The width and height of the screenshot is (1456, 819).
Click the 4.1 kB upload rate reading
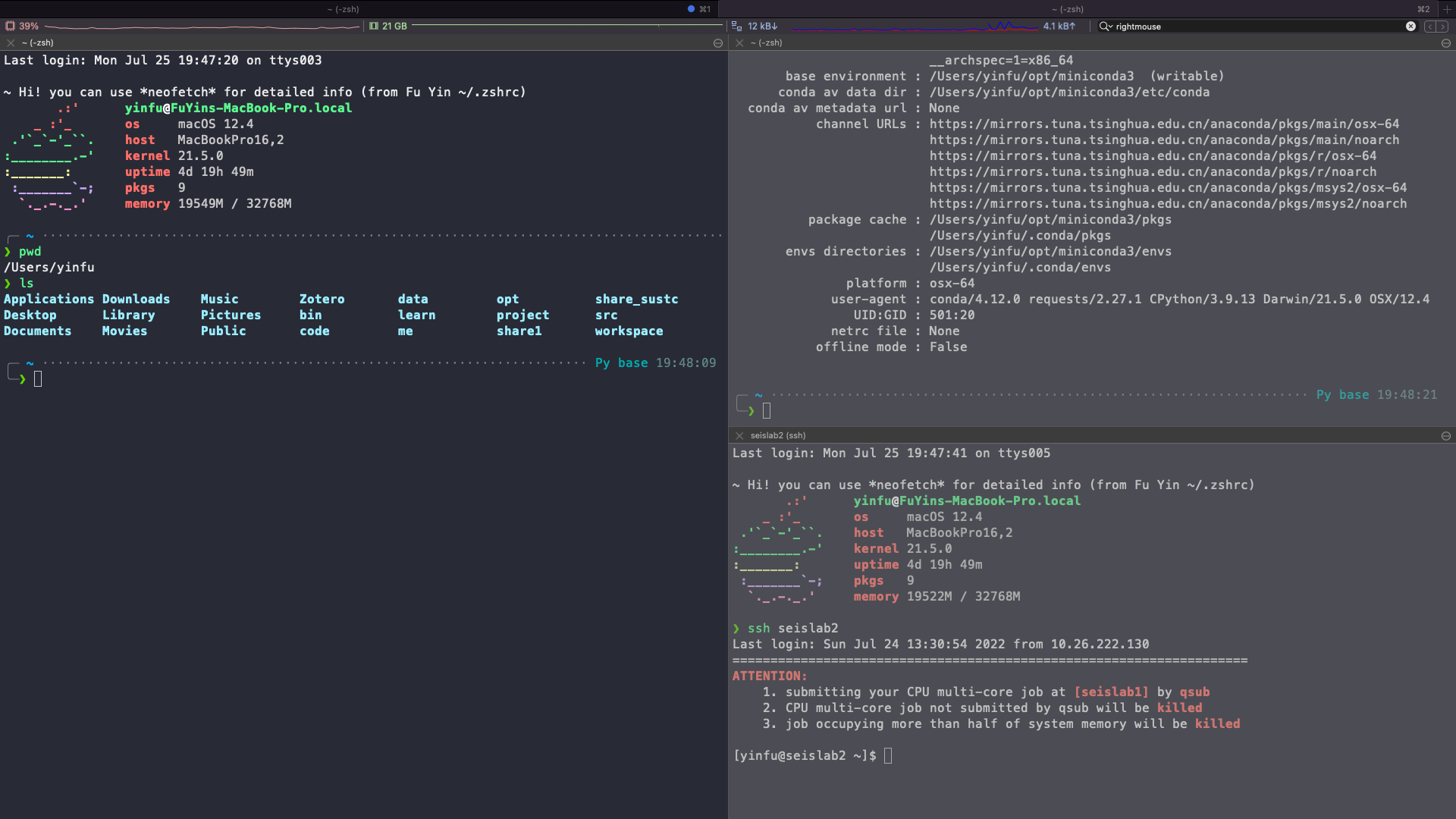tap(1059, 26)
